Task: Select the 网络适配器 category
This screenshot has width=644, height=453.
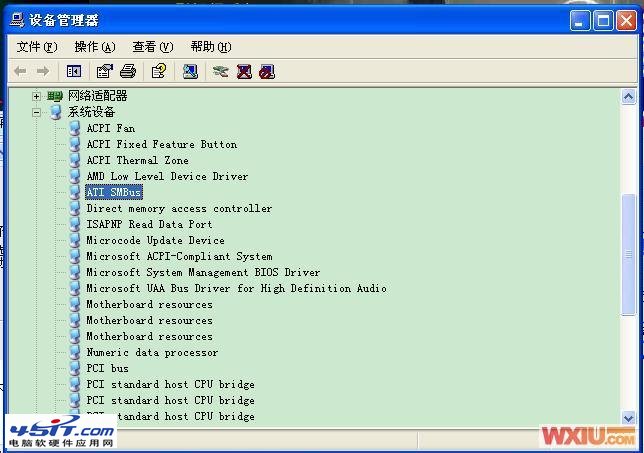Action: [97, 96]
